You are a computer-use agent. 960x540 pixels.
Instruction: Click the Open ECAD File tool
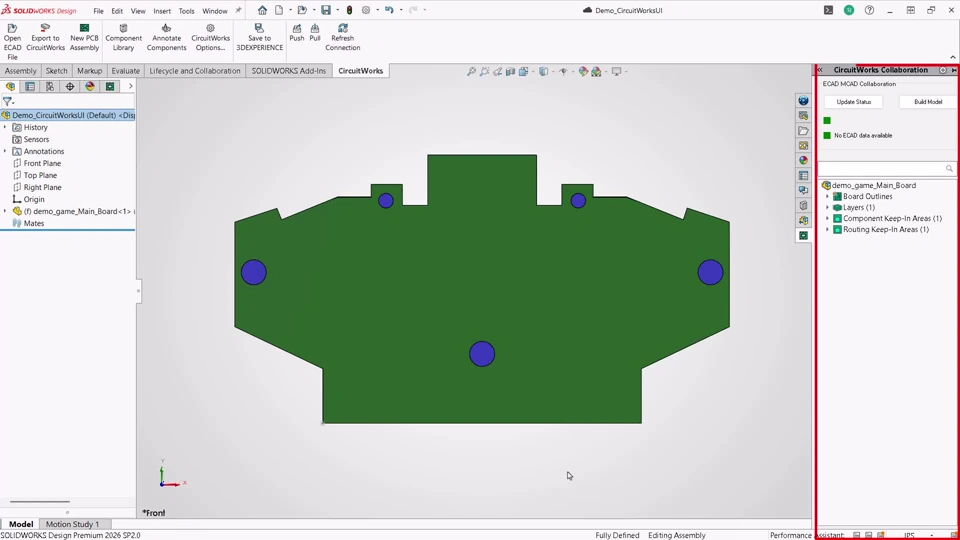coord(12,42)
